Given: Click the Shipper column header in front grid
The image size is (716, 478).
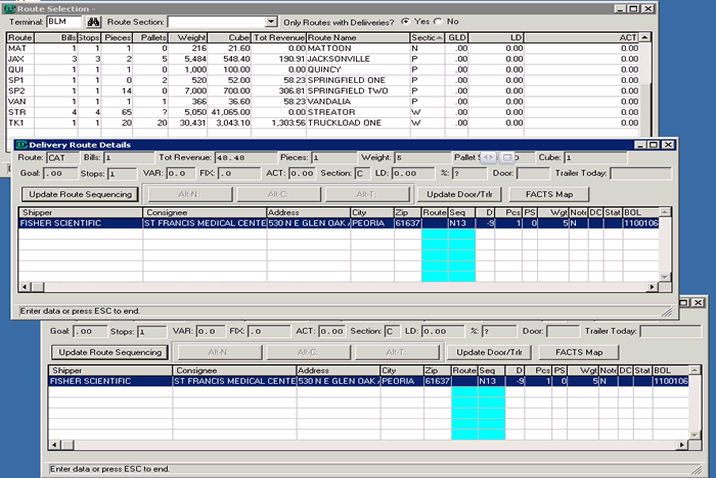Looking at the screenshot, I should click(80, 212).
